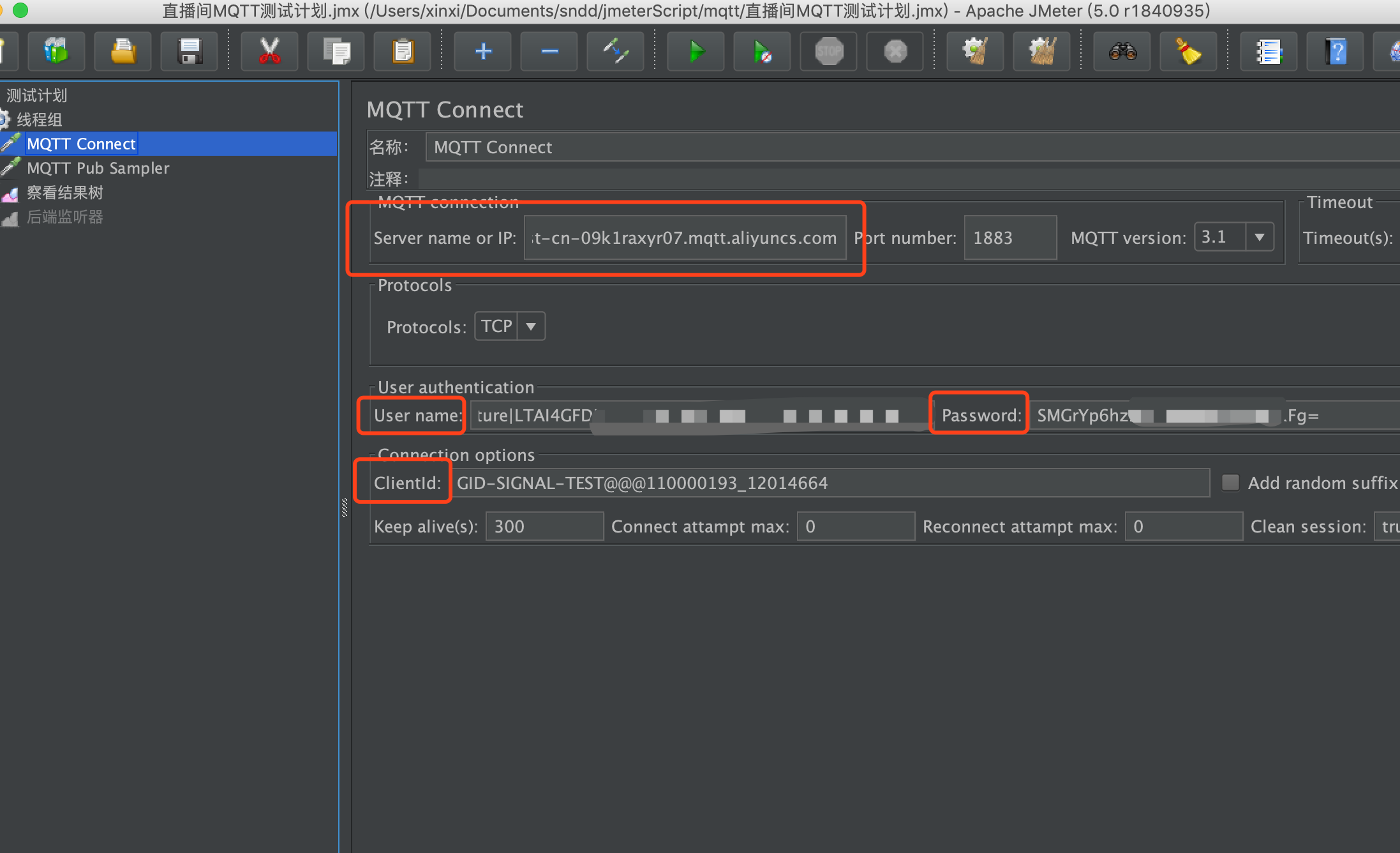
Task: Open the Clean session dropdown
Action: click(1387, 527)
